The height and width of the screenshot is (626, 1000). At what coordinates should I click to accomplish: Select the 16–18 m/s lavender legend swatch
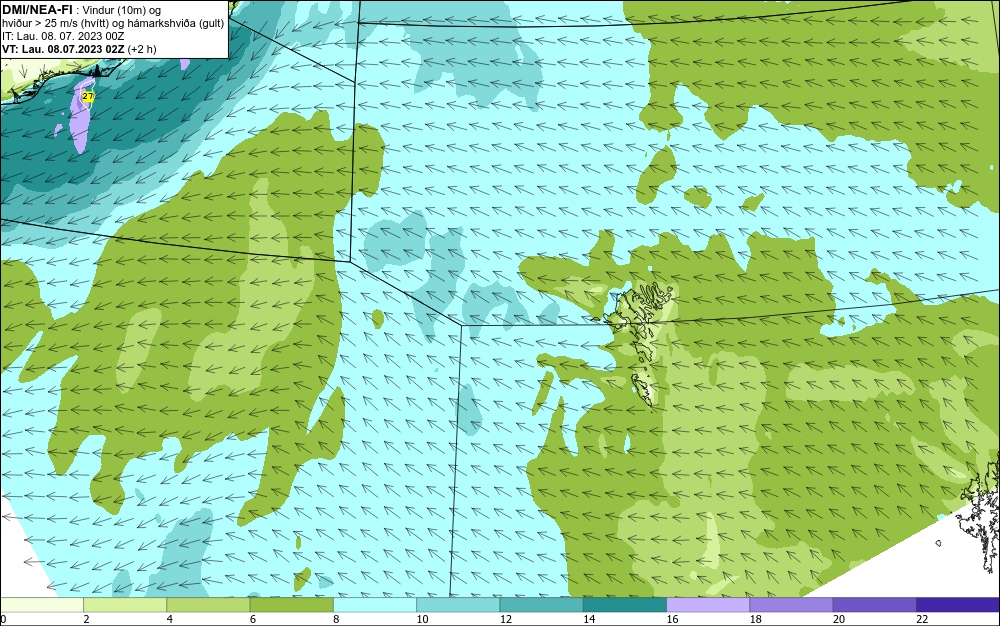click(x=708, y=604)
